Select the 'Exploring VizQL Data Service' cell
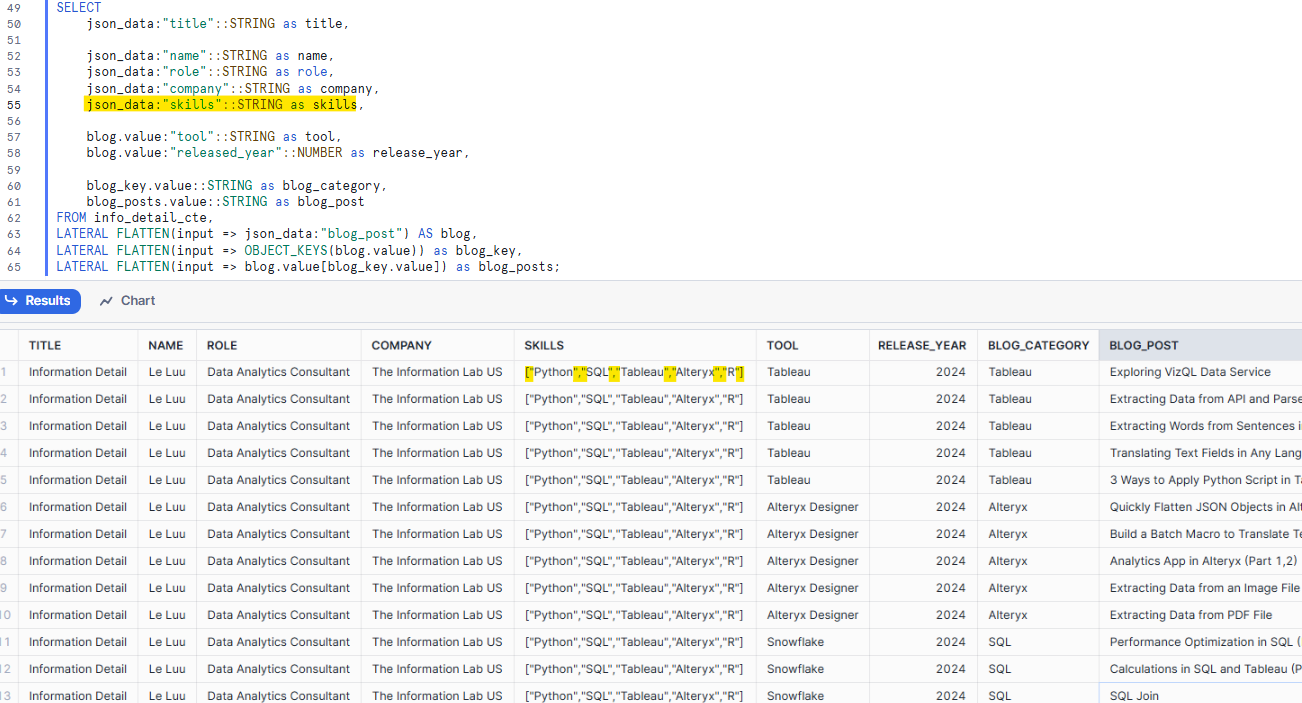Image resolution: width=1302 pixels, height=703 pixels. pos(1190,372)
